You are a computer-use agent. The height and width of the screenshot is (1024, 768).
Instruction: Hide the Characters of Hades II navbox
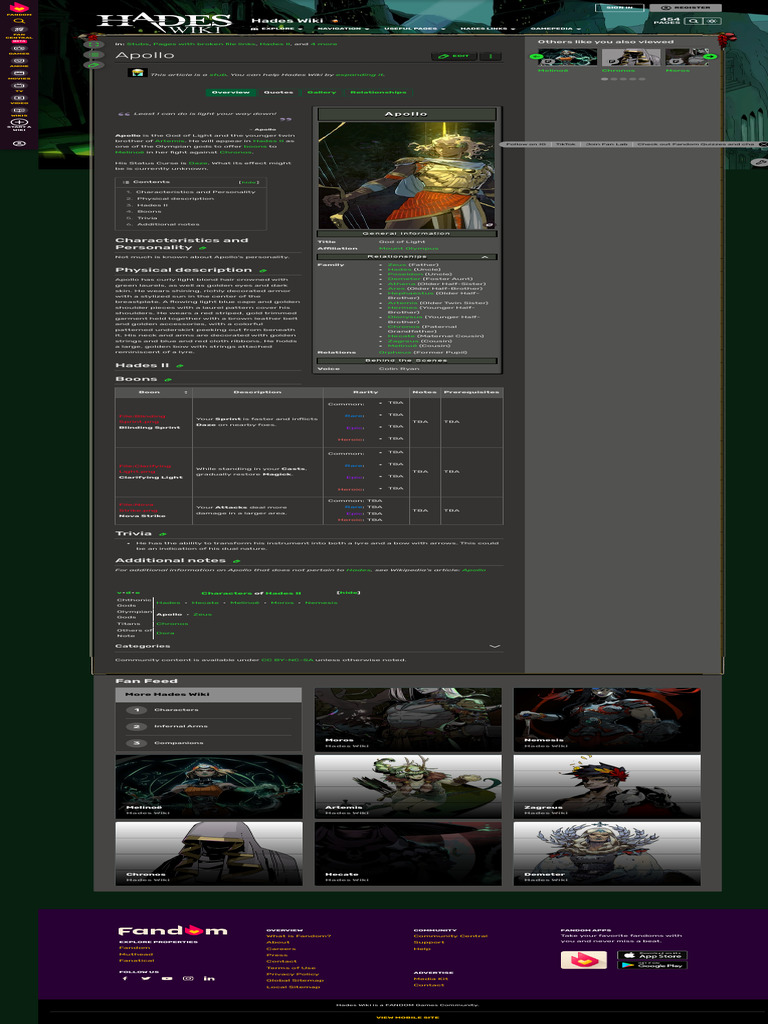(x=348, y=592)
